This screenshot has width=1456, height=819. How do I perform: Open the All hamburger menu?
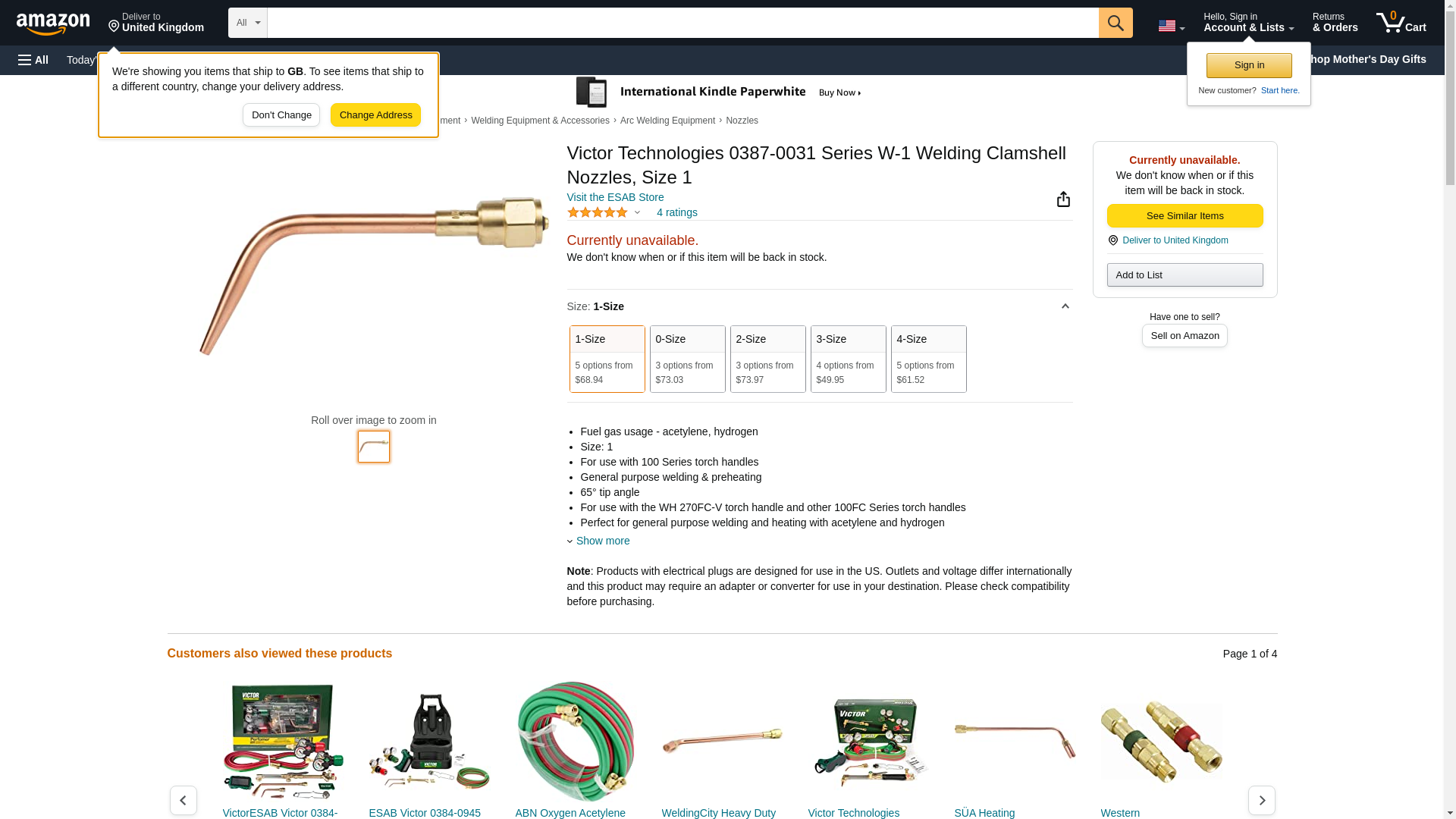pos(33,60)
